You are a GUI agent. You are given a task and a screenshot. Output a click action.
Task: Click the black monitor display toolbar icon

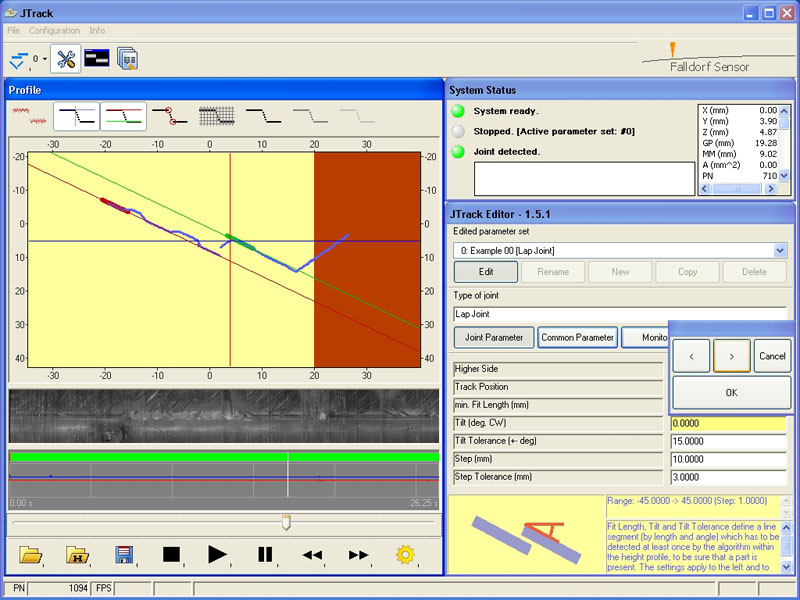(x=97, y=58)
